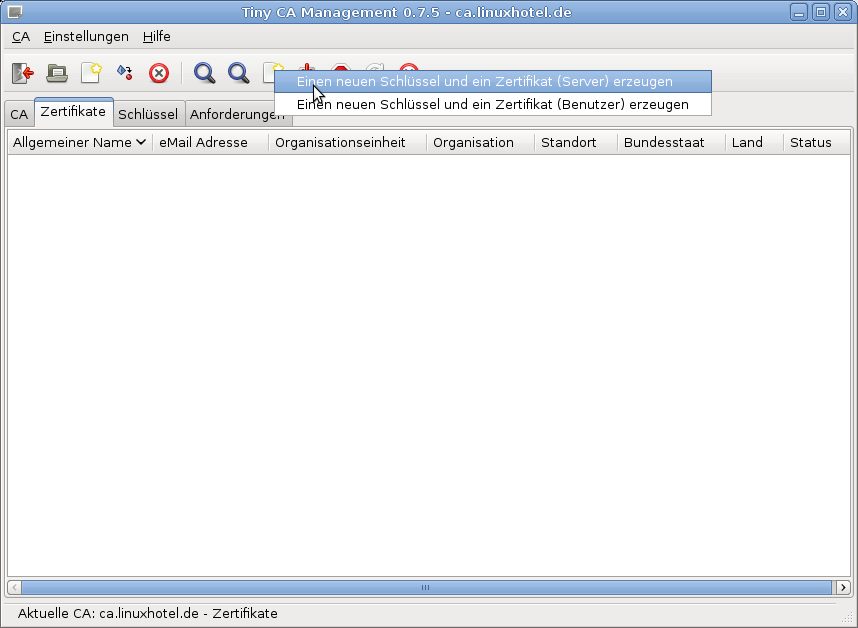
Task: Switch to the Schlüssel tab
Action: click(148, 114)
